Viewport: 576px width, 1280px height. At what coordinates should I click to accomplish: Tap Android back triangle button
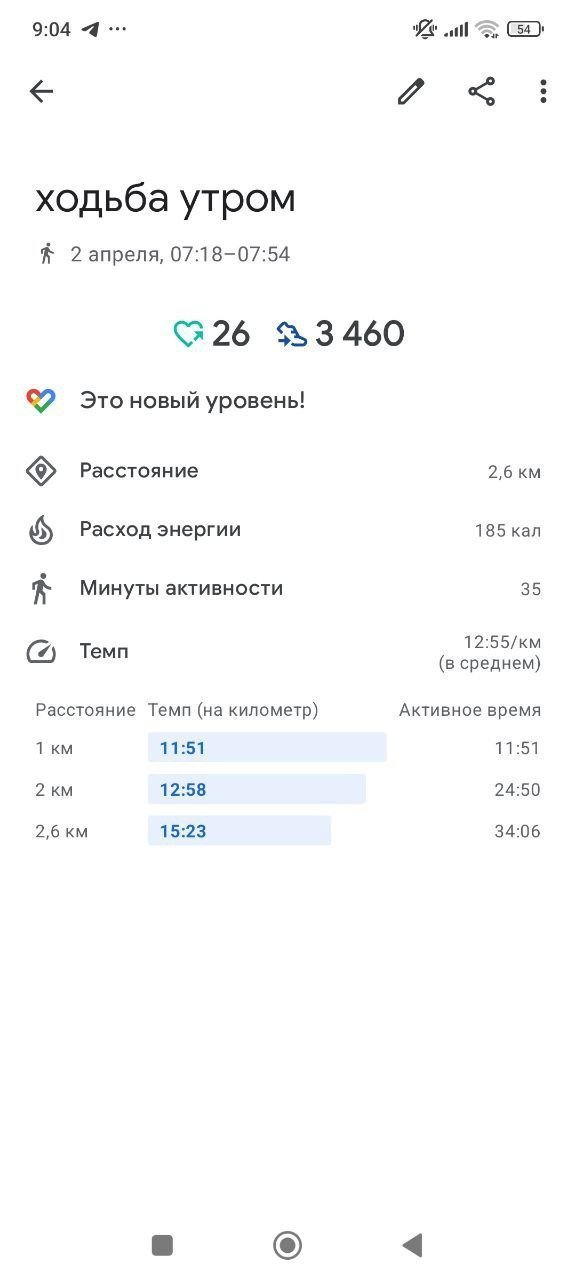pos(412,1245)
